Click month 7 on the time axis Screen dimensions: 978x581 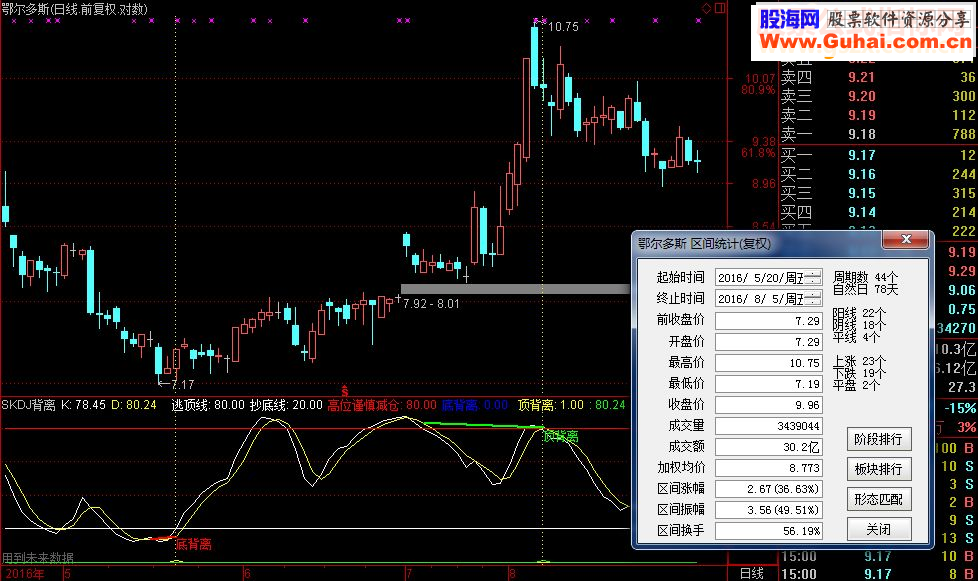[408, 574]
